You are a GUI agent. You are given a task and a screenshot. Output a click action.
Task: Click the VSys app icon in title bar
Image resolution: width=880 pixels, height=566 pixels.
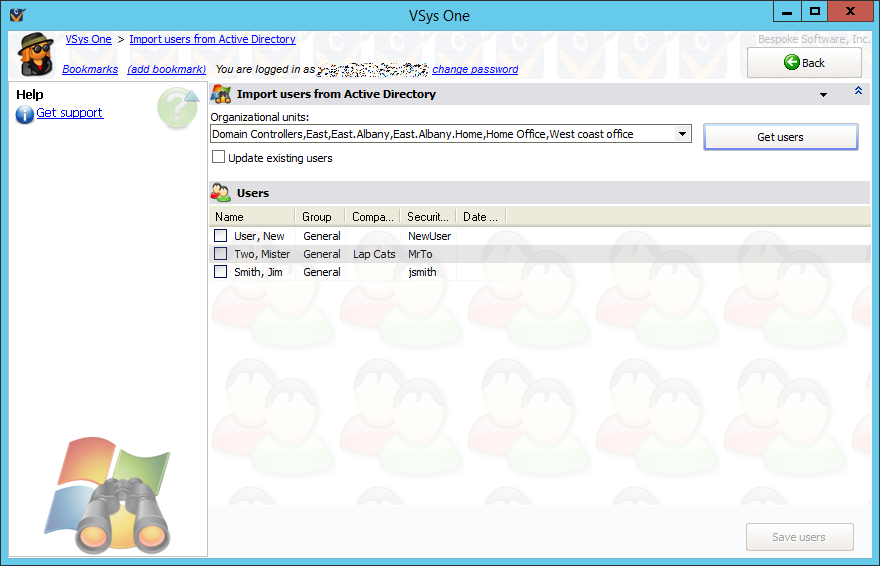point(17,15)
